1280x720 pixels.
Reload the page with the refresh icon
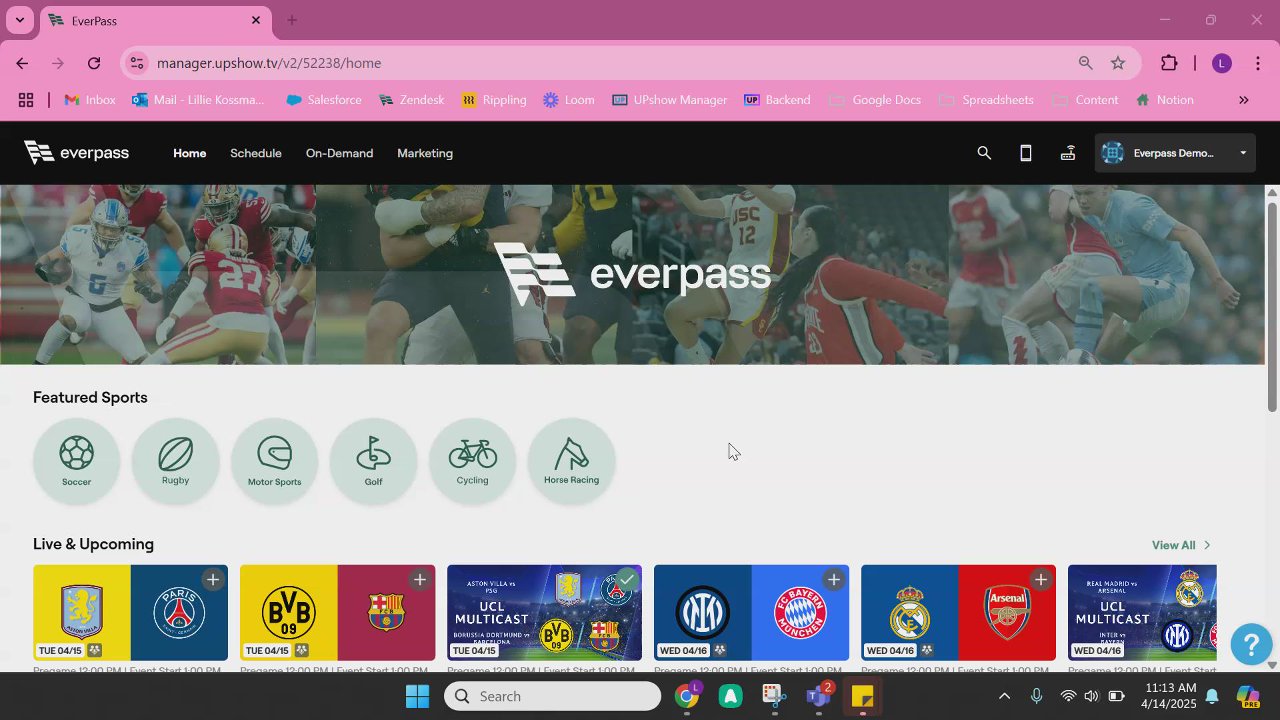coord(94,63)
